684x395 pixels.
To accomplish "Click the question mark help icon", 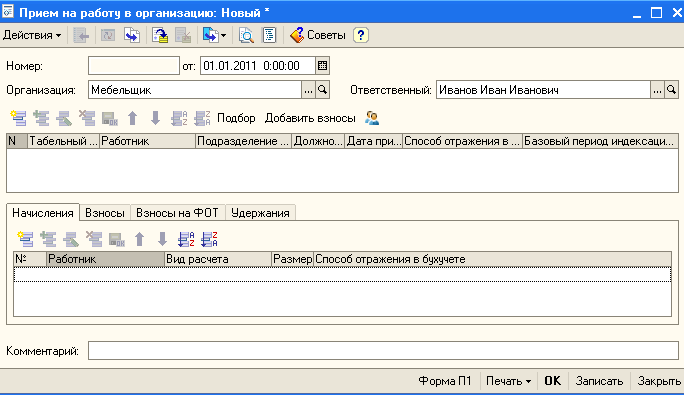I will pyautogui.click(x=361, y=35).
